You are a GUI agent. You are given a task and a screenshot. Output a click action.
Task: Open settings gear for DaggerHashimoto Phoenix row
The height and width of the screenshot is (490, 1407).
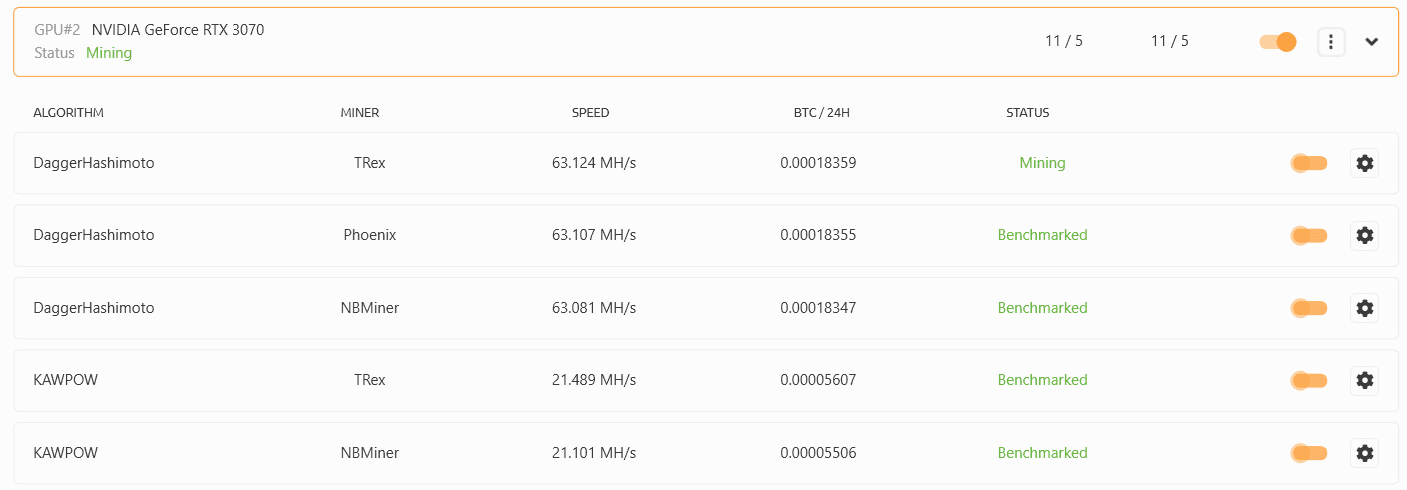1364,235
